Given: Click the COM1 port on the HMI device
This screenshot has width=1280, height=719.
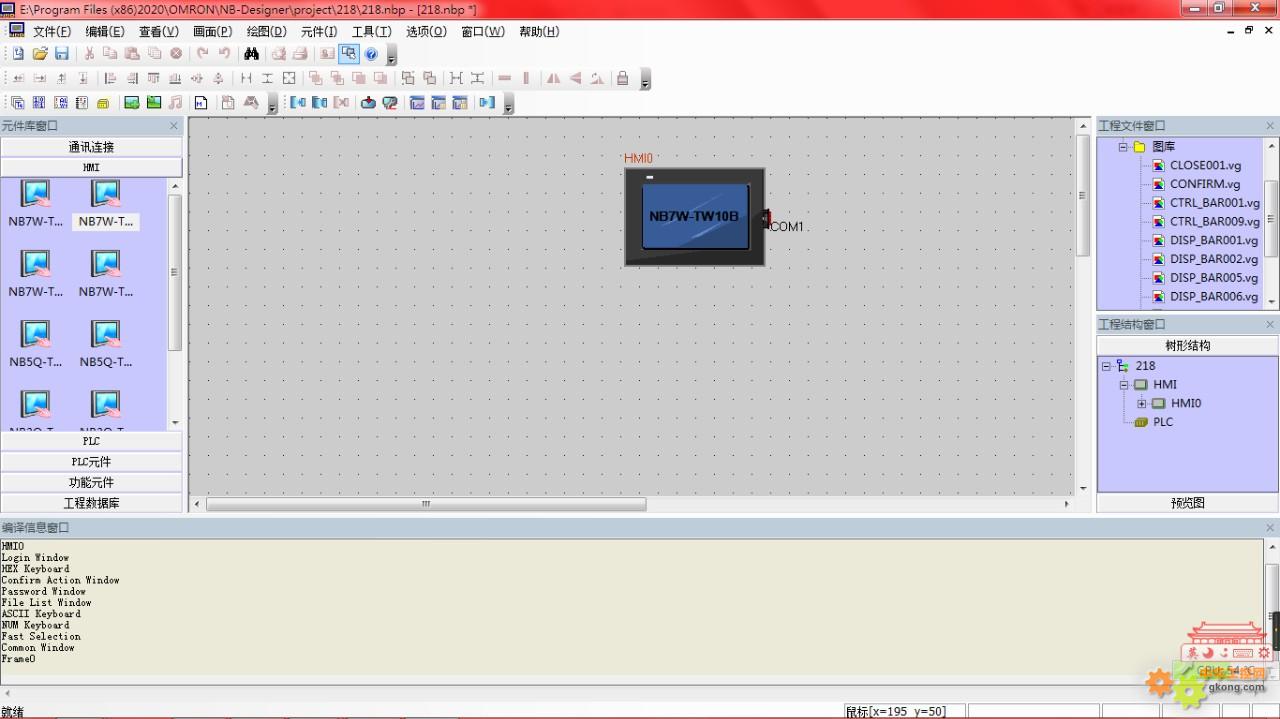Looking at the screenshot, I should point(768,219).
